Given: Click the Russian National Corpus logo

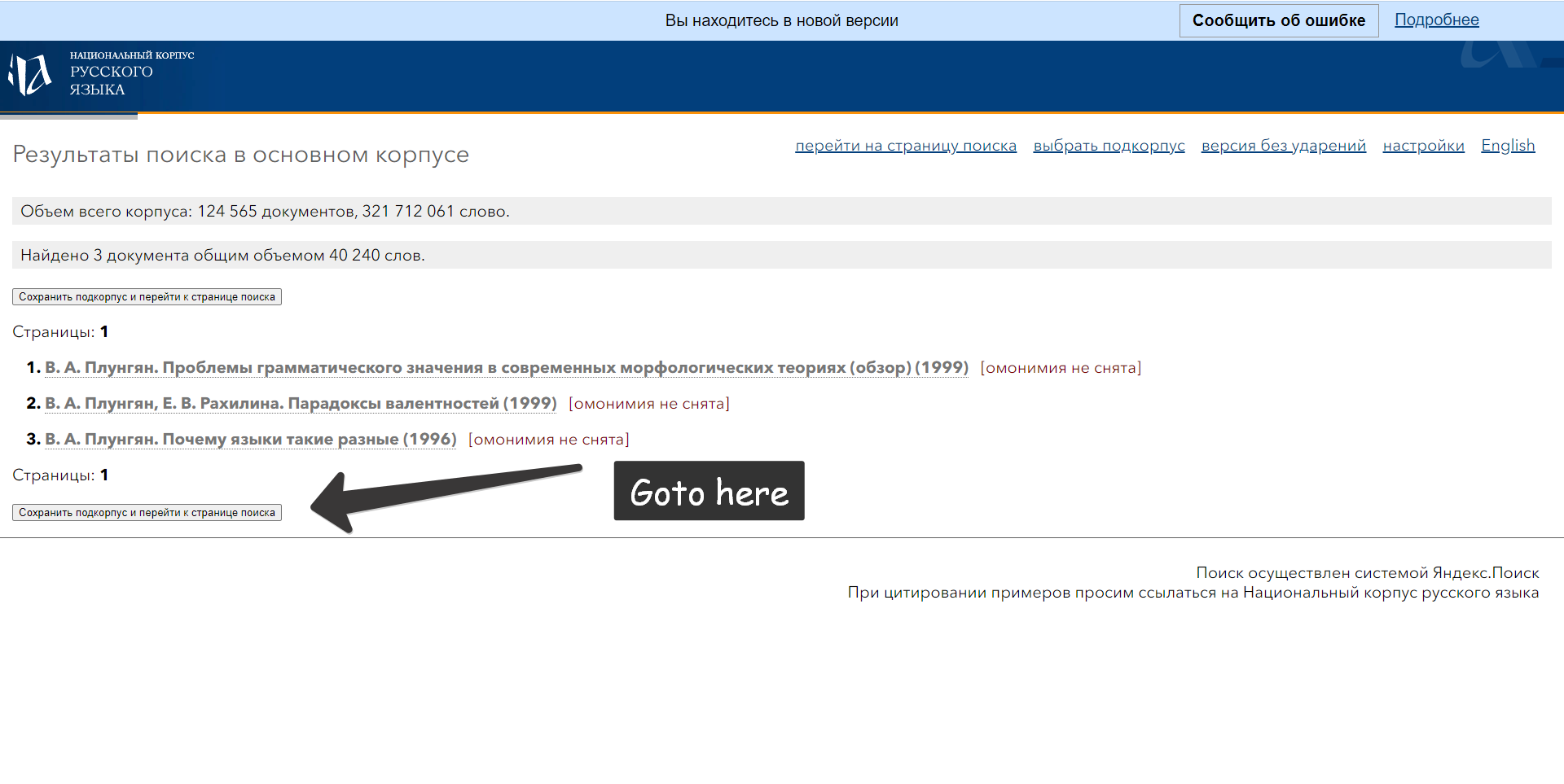Looking at the screenshot, I should 29,74.
